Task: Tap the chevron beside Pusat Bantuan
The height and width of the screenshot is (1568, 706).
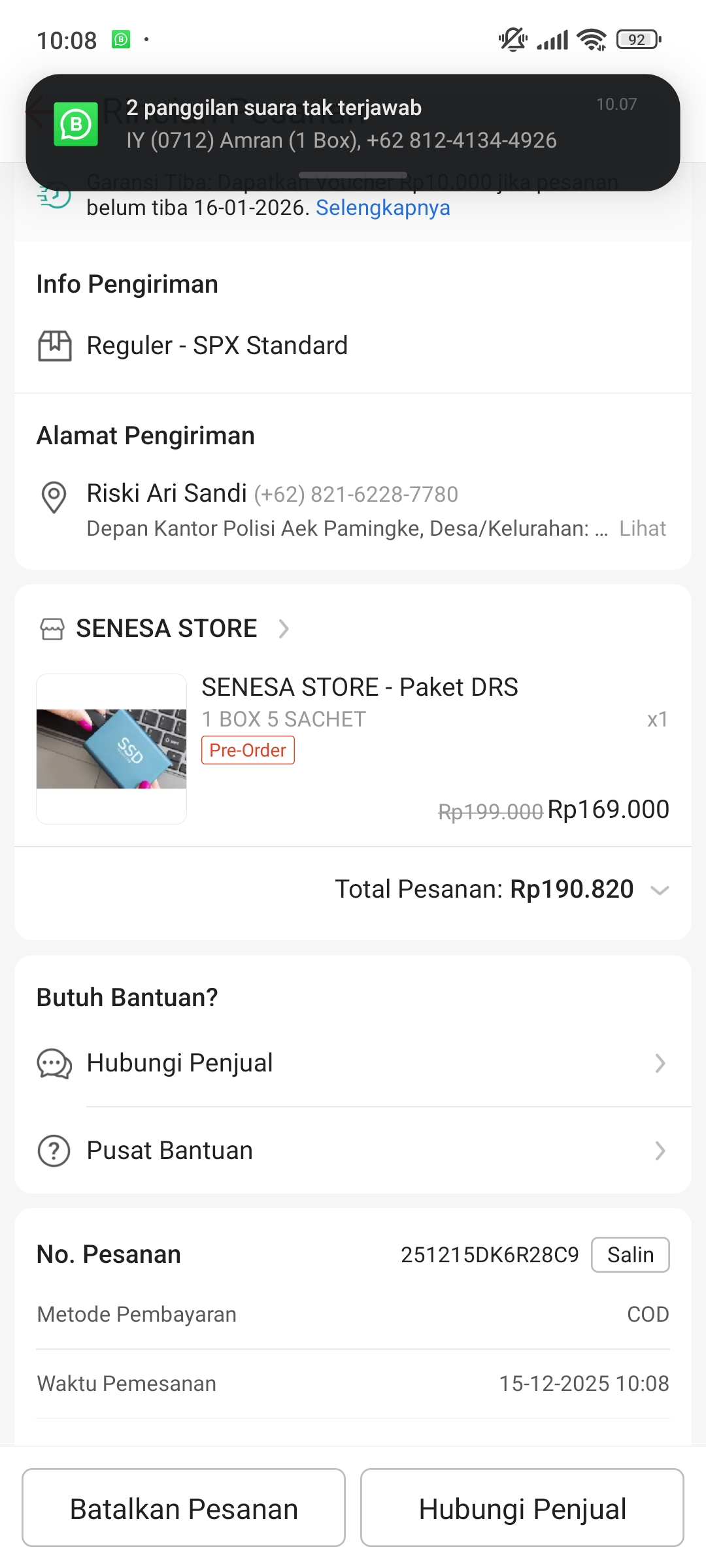Action: 660,1151
